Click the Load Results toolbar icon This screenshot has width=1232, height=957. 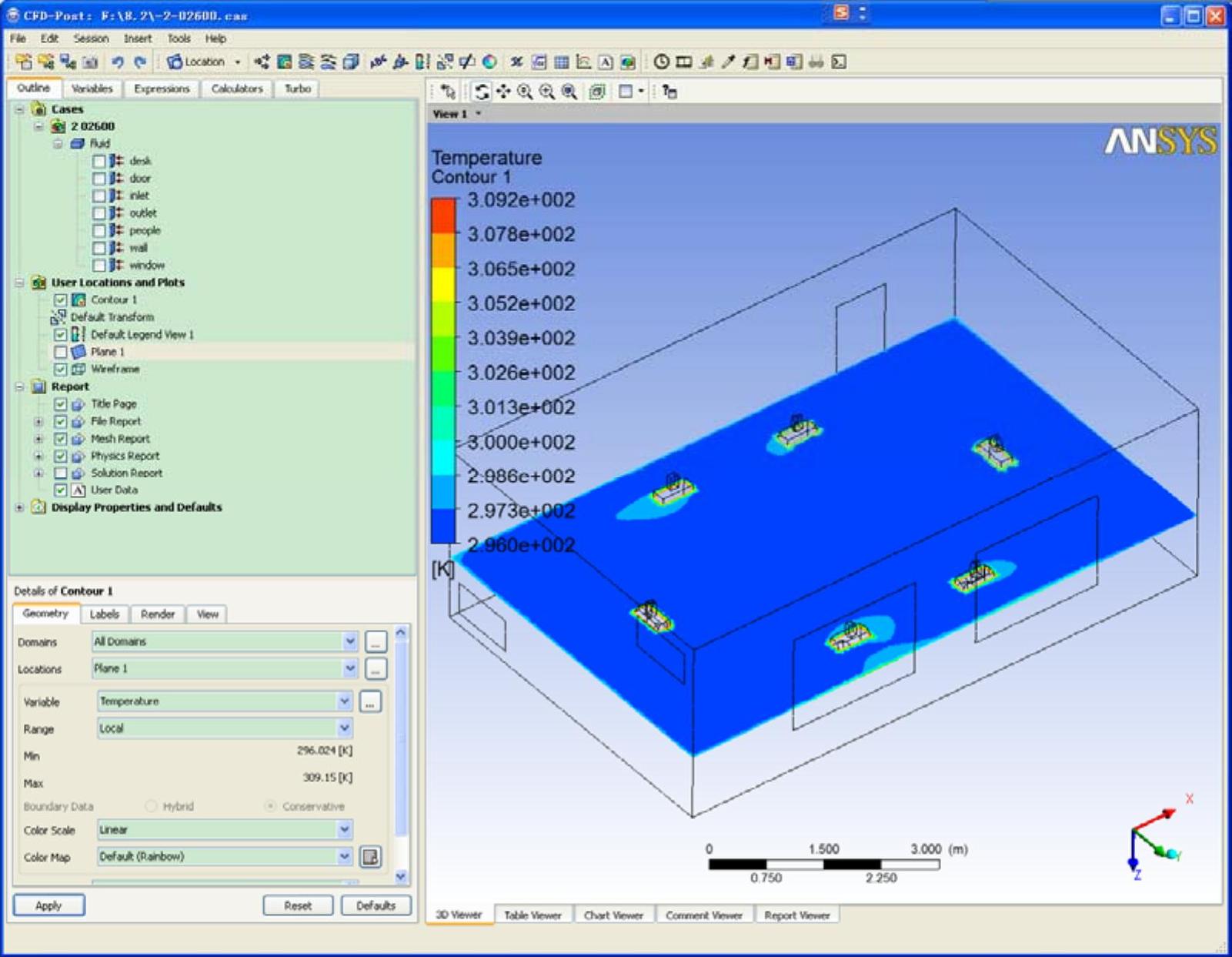point(24,62)
